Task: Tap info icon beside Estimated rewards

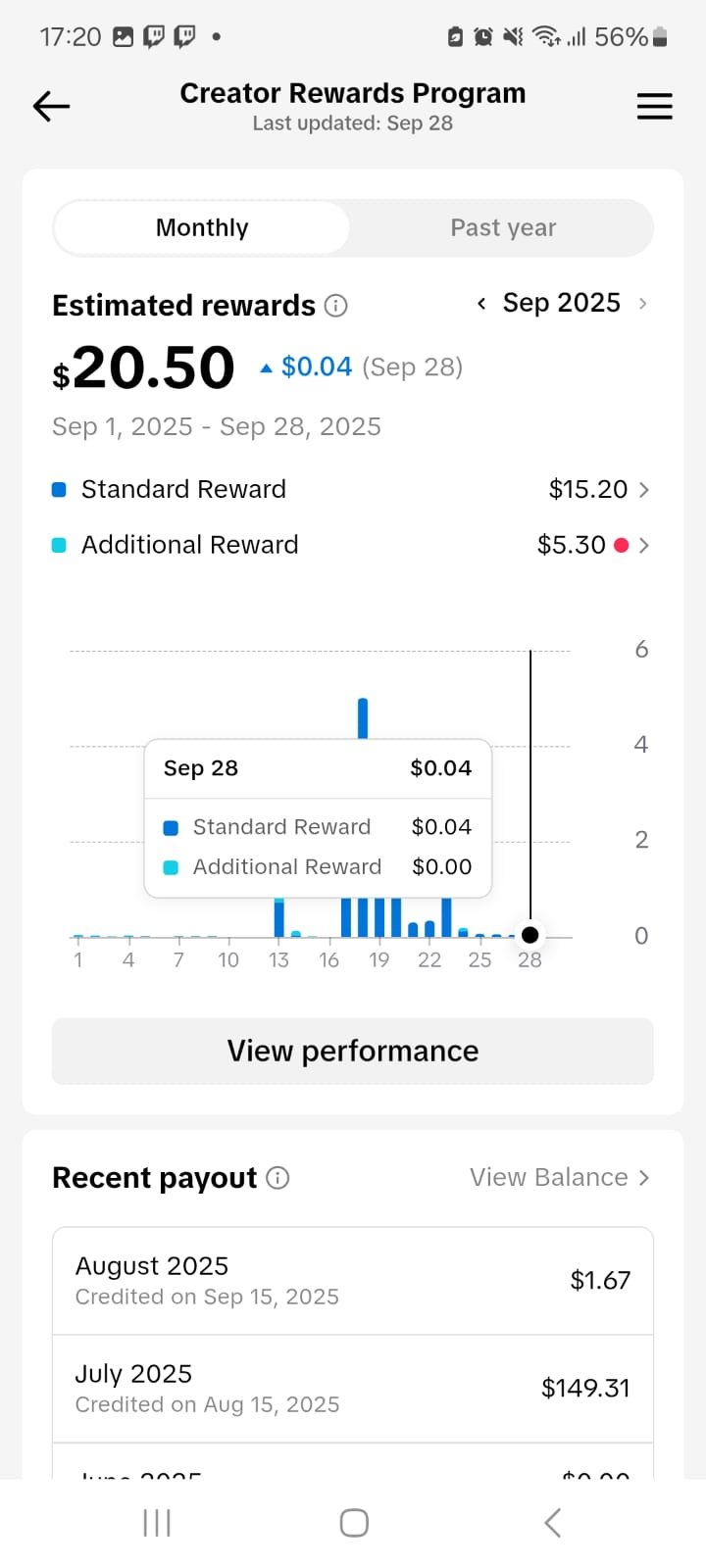Action: click(335, 306)
